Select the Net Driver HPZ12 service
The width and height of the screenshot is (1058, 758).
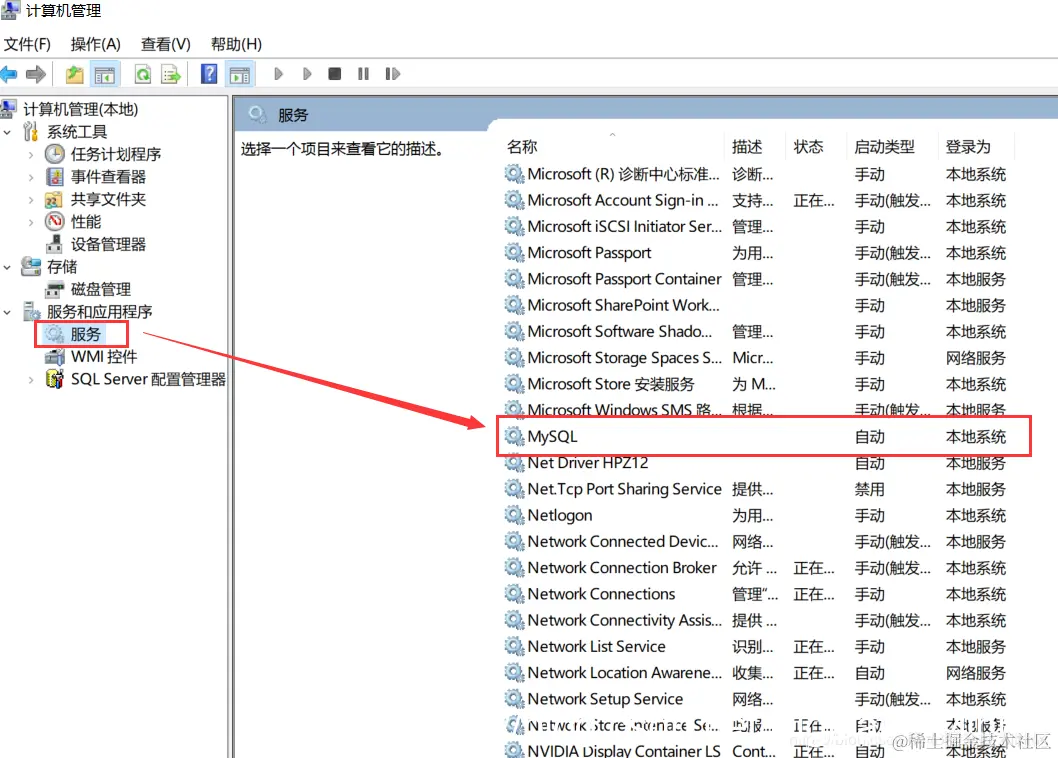[x=756, y=463]
